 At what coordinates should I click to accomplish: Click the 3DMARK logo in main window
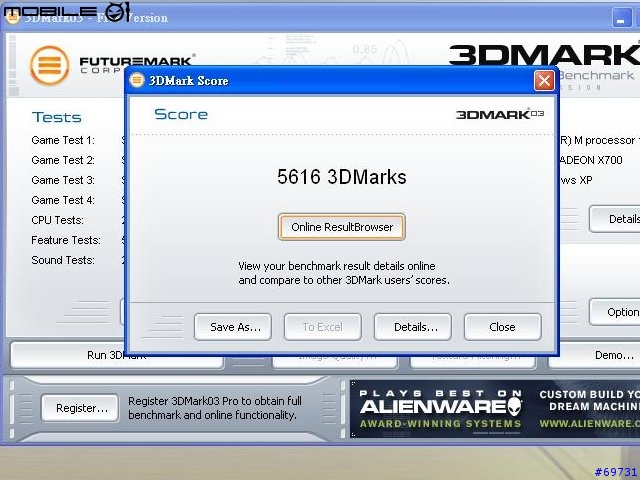pos(544,55)
